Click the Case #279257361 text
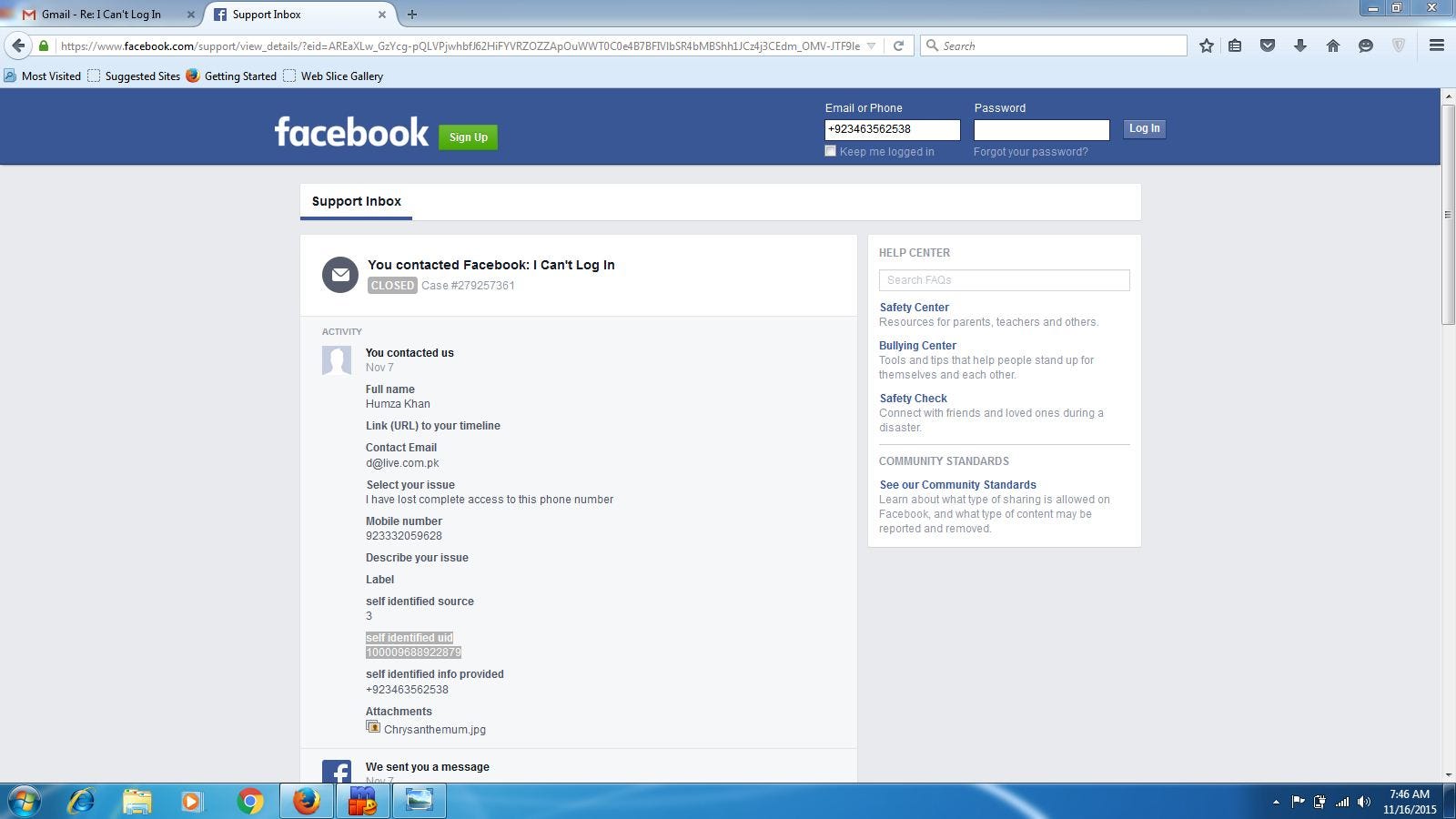The width and height of the screenshot is (1456, 819). tap(468, 286)
